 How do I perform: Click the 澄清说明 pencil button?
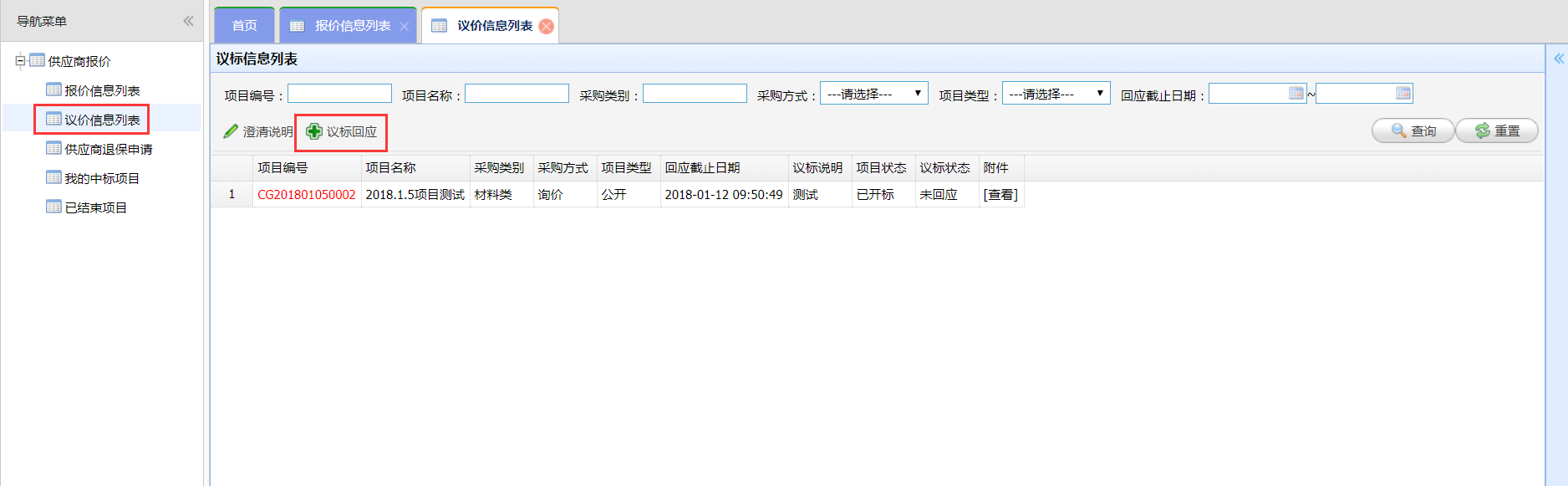pyautogui.click(x=258, y=132)
